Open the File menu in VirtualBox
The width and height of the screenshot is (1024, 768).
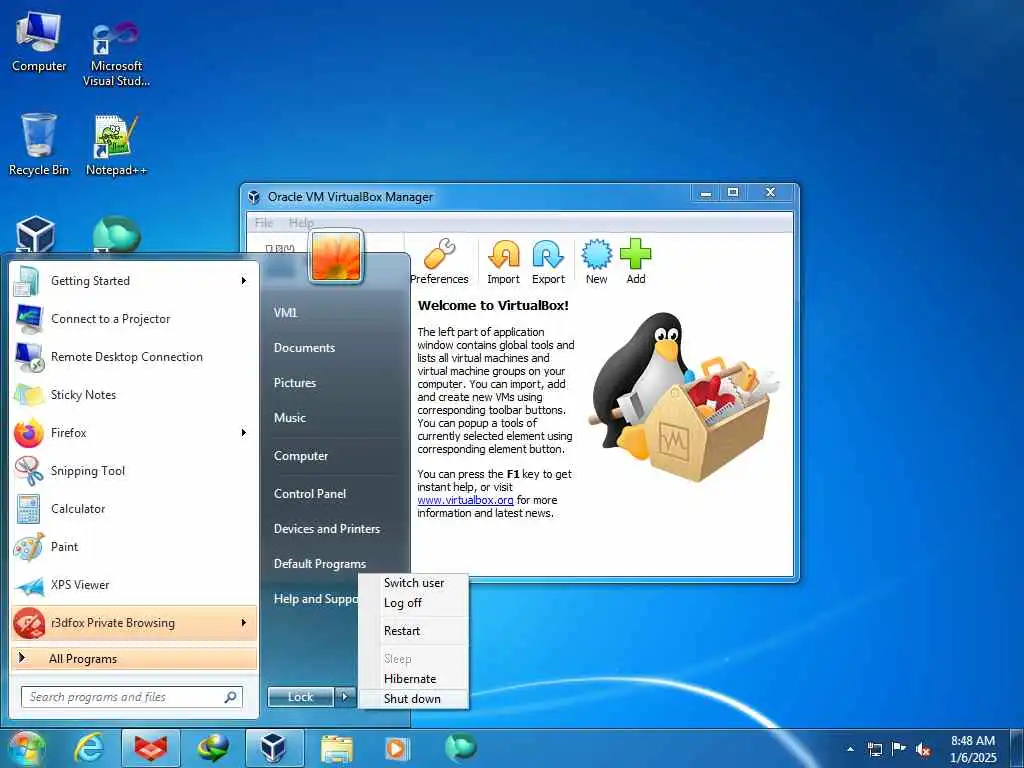pyautogui.click(x=264, y=223)
